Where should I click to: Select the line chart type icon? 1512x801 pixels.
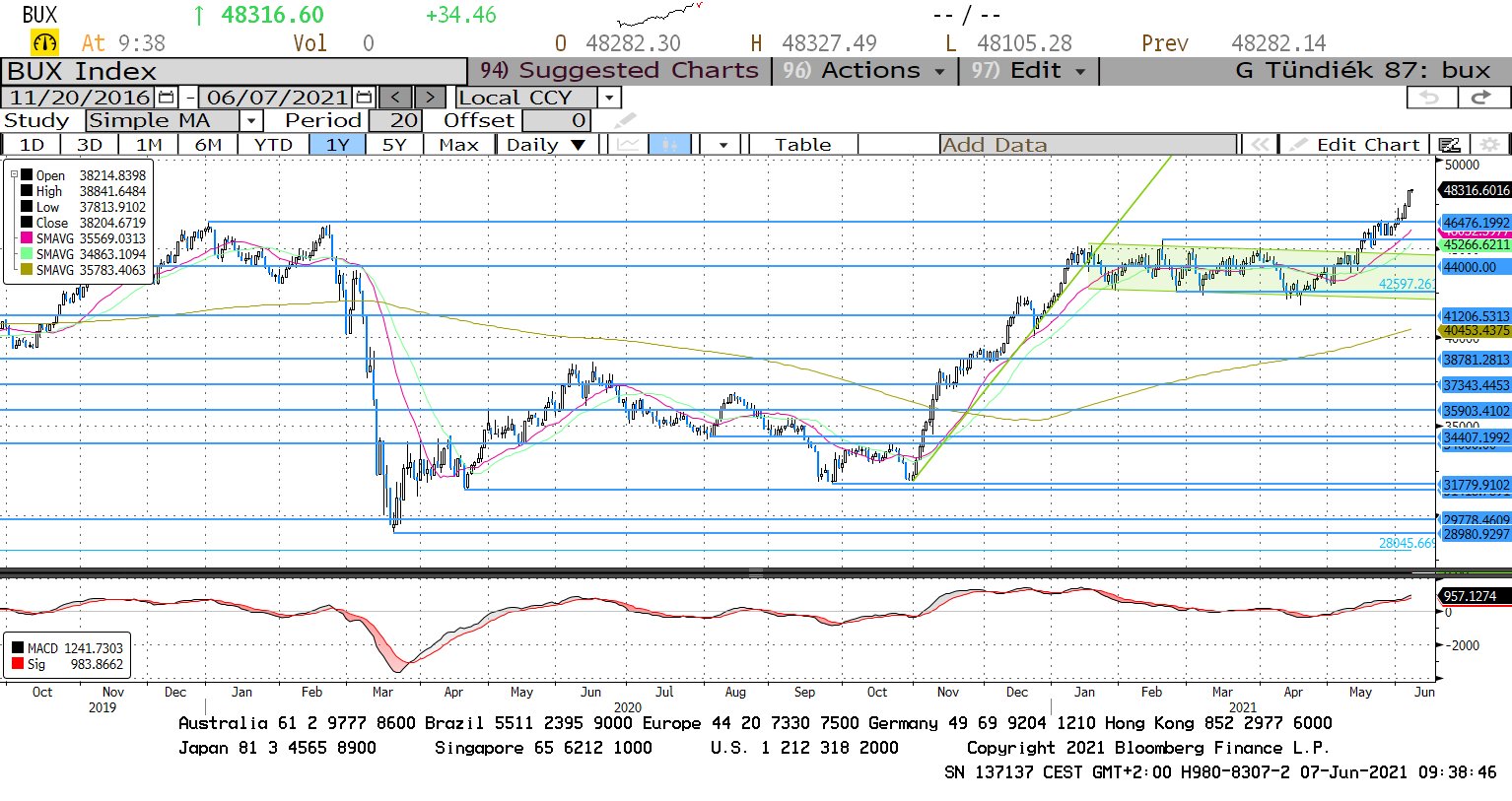point(628,145)
